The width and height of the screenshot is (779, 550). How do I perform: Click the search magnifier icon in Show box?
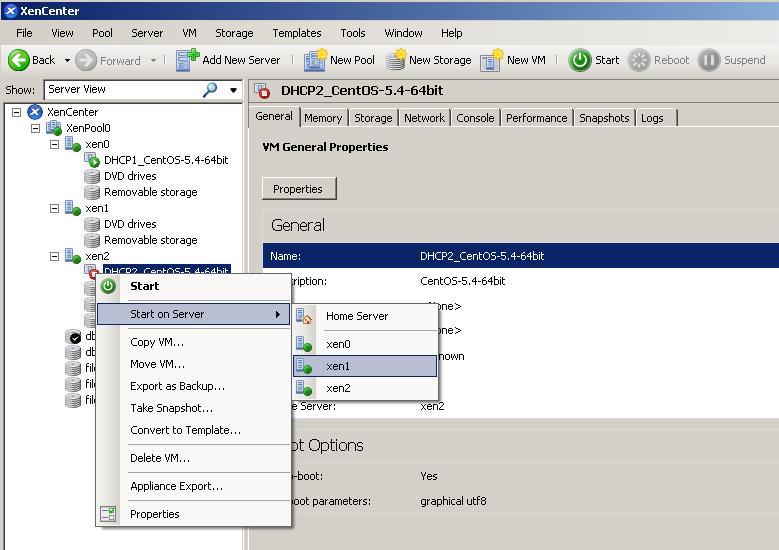click(x=210, y=89)
